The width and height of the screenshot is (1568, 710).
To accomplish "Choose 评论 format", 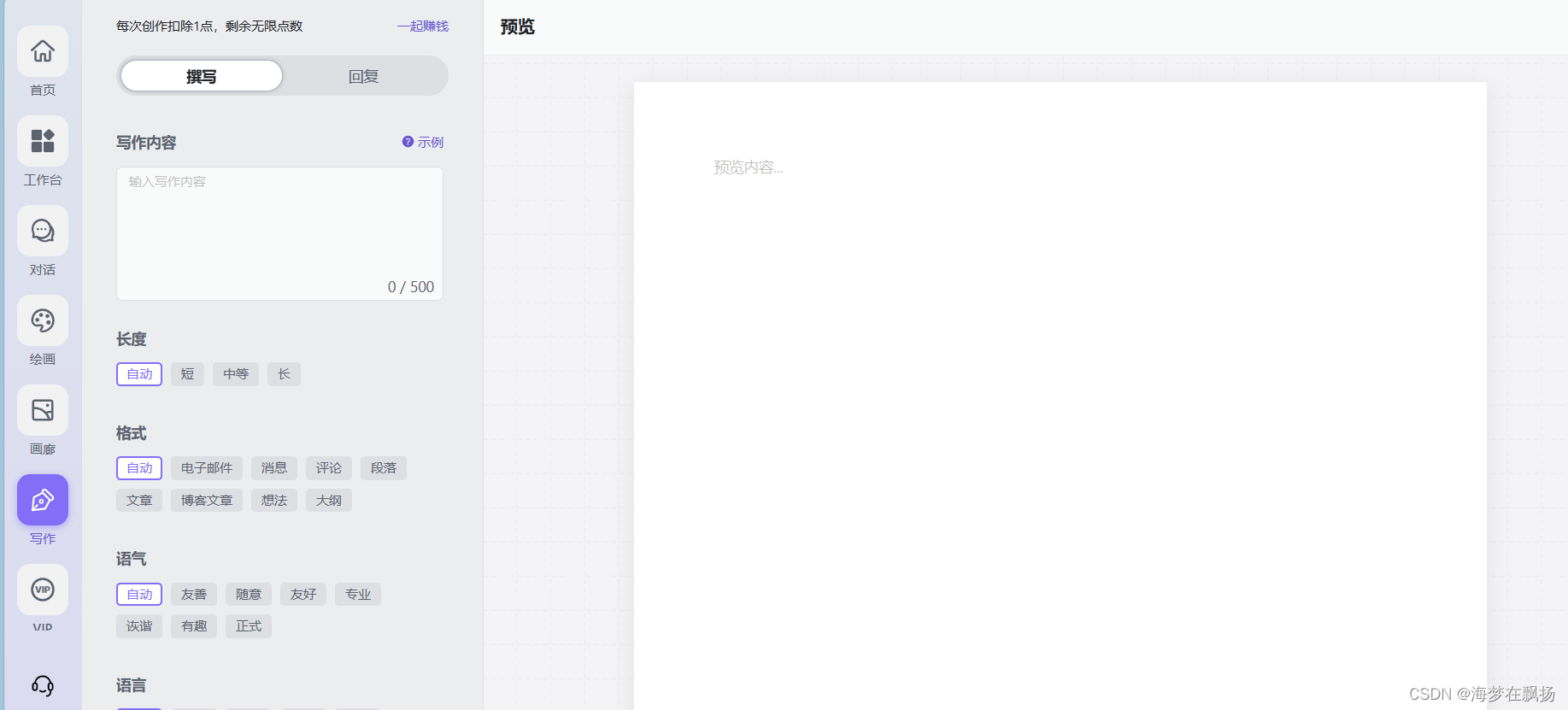I will 329,468.
